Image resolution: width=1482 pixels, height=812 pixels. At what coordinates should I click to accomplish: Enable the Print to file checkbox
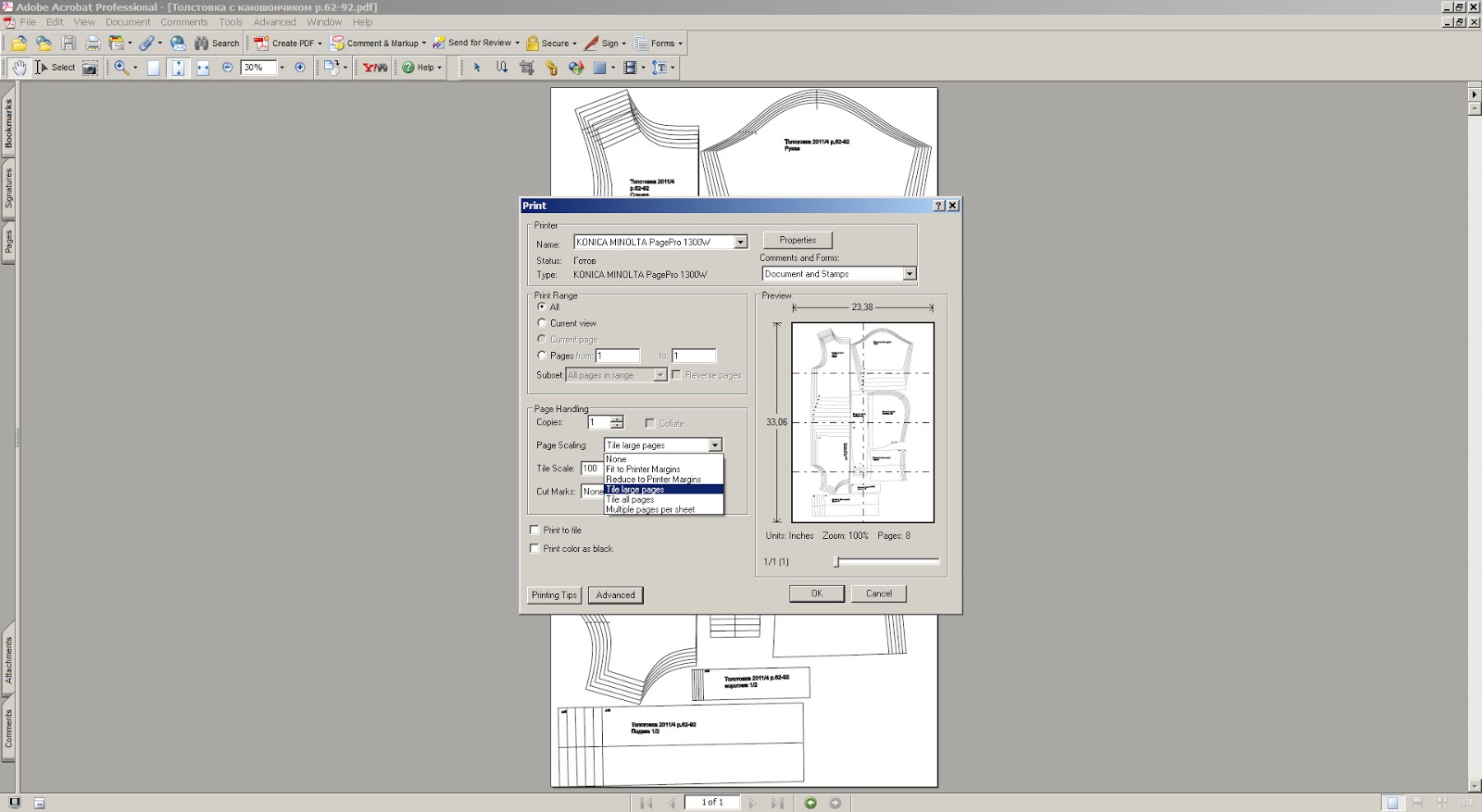pyautogui.click(x=534, y=531)
